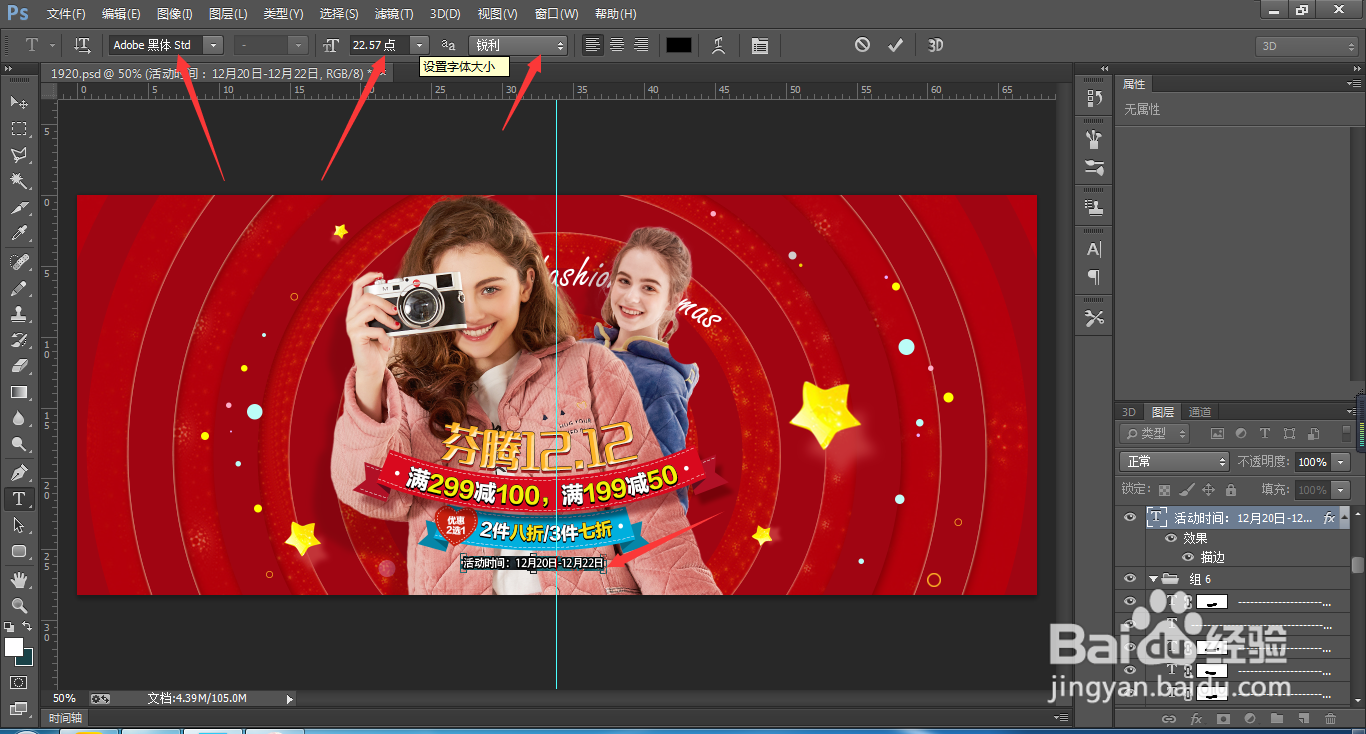Toggle the Character and Paragraph panels
Image resolution: width=1366 pixels, height=734 pixels.
click(x=759, y=45)
